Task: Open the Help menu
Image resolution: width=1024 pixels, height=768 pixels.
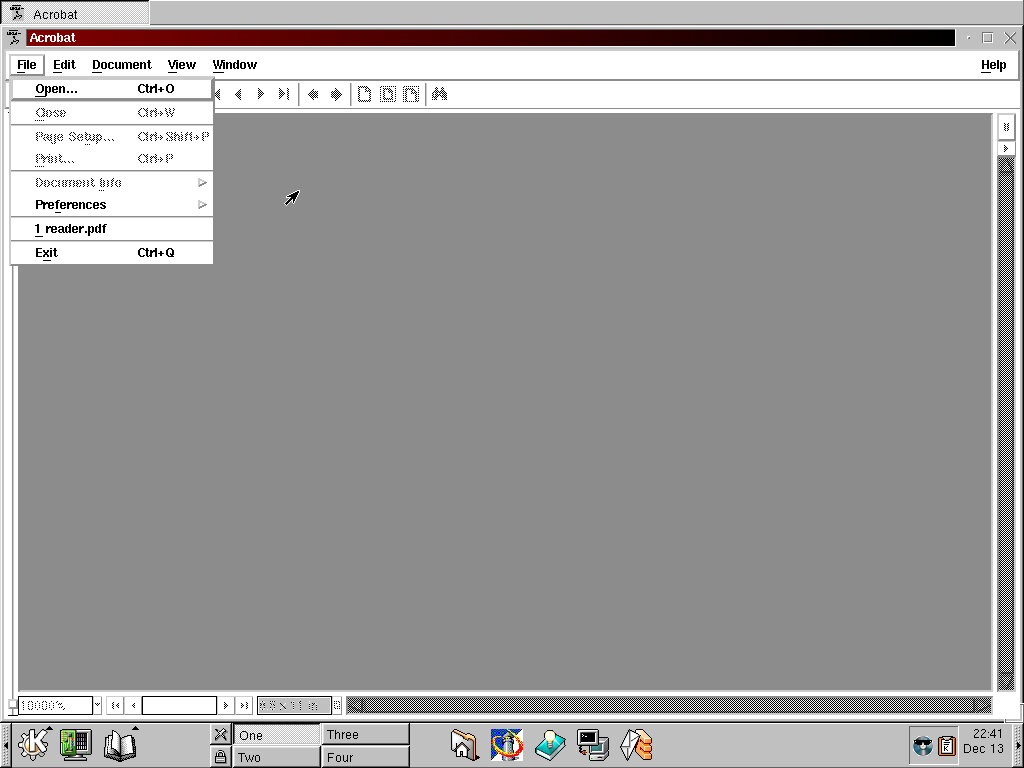Action: pyautogui.click(x=993, y=65)
